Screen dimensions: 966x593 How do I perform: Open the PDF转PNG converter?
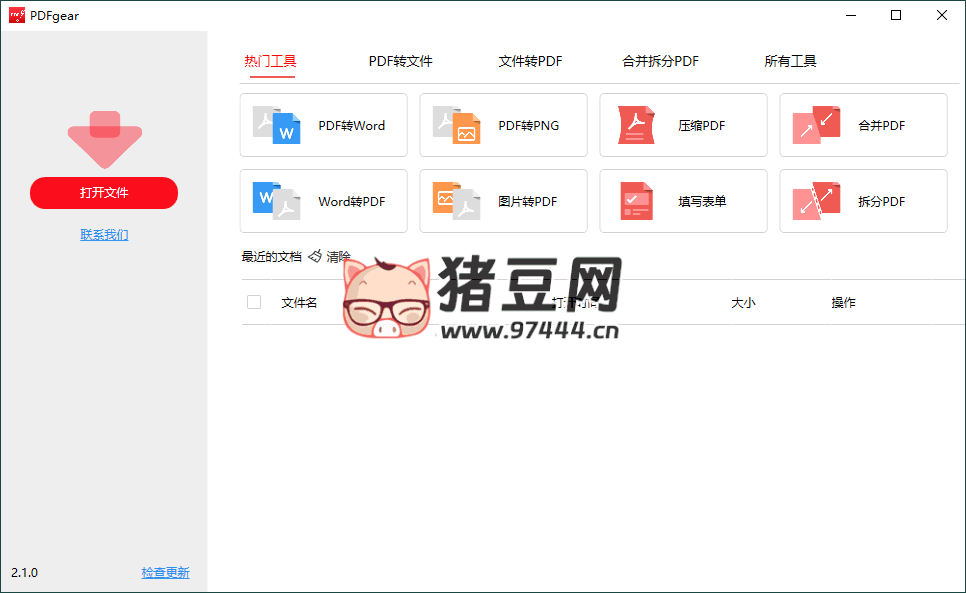[x=503, y=125]
